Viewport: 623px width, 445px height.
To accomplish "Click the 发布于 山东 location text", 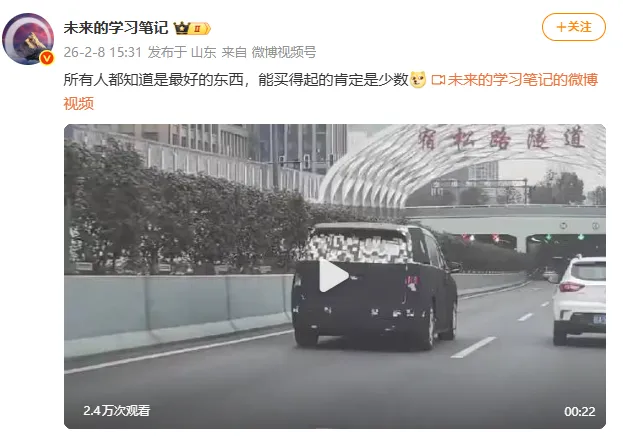I will coord(182,52).
